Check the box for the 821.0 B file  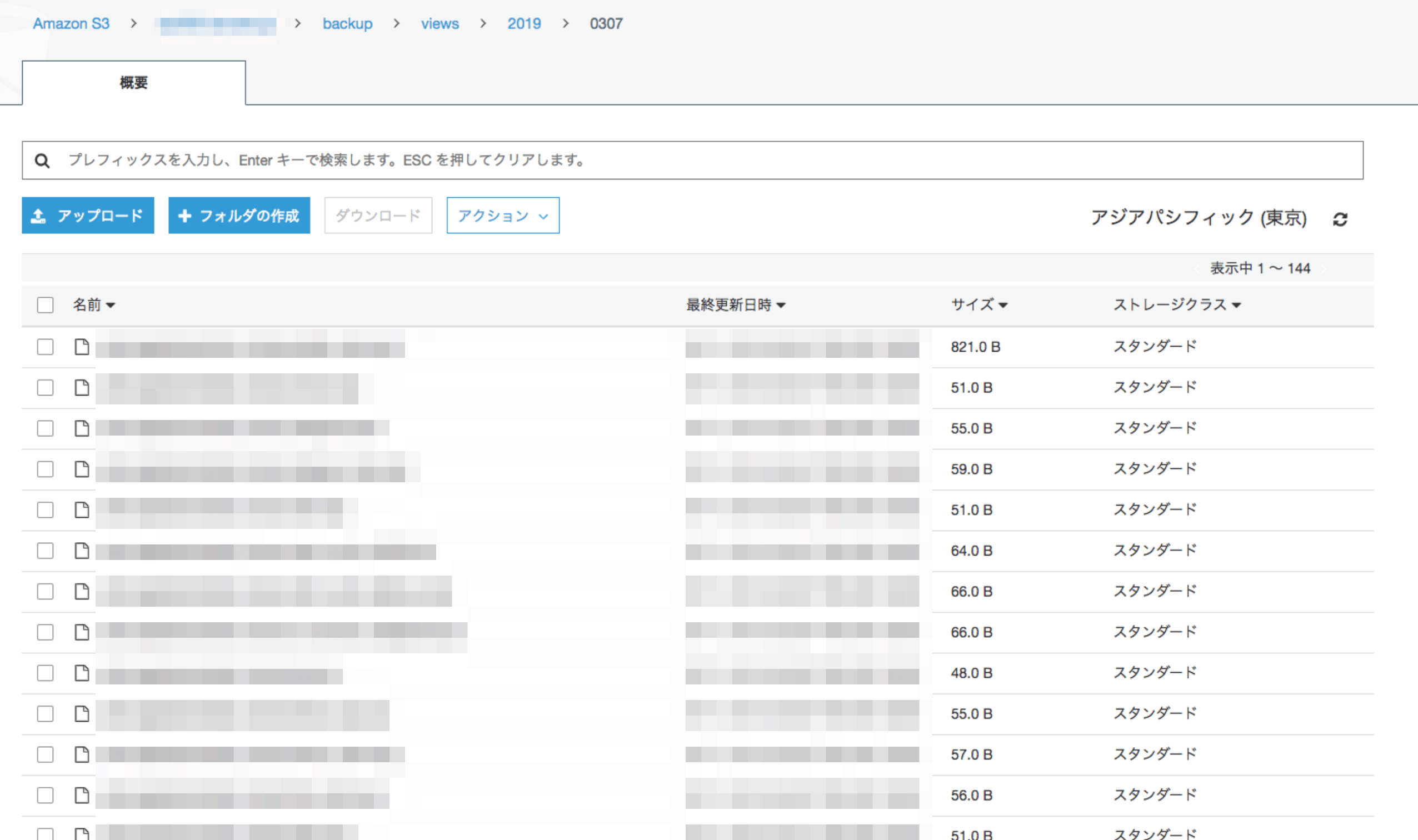(x=46, y=347)
